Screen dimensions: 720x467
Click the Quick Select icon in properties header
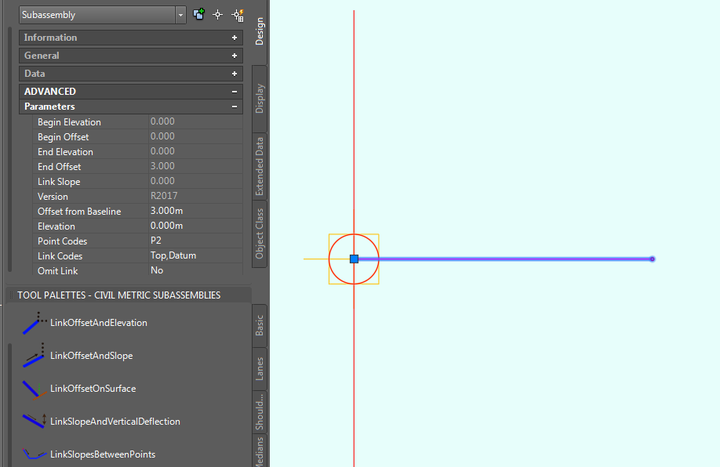pyautogui.click(x=237, y=15)
